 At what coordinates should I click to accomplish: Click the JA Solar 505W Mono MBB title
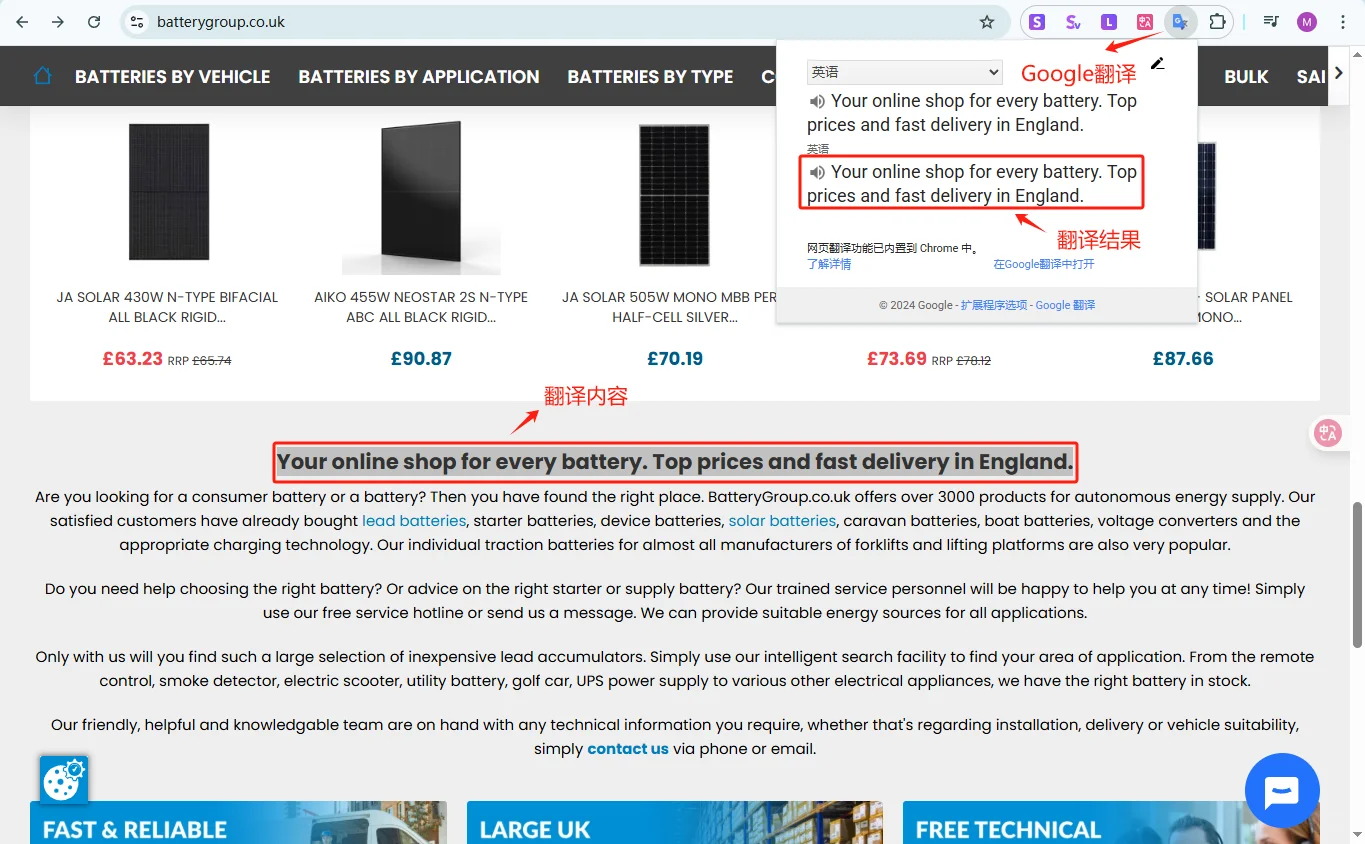pos(669,307)
